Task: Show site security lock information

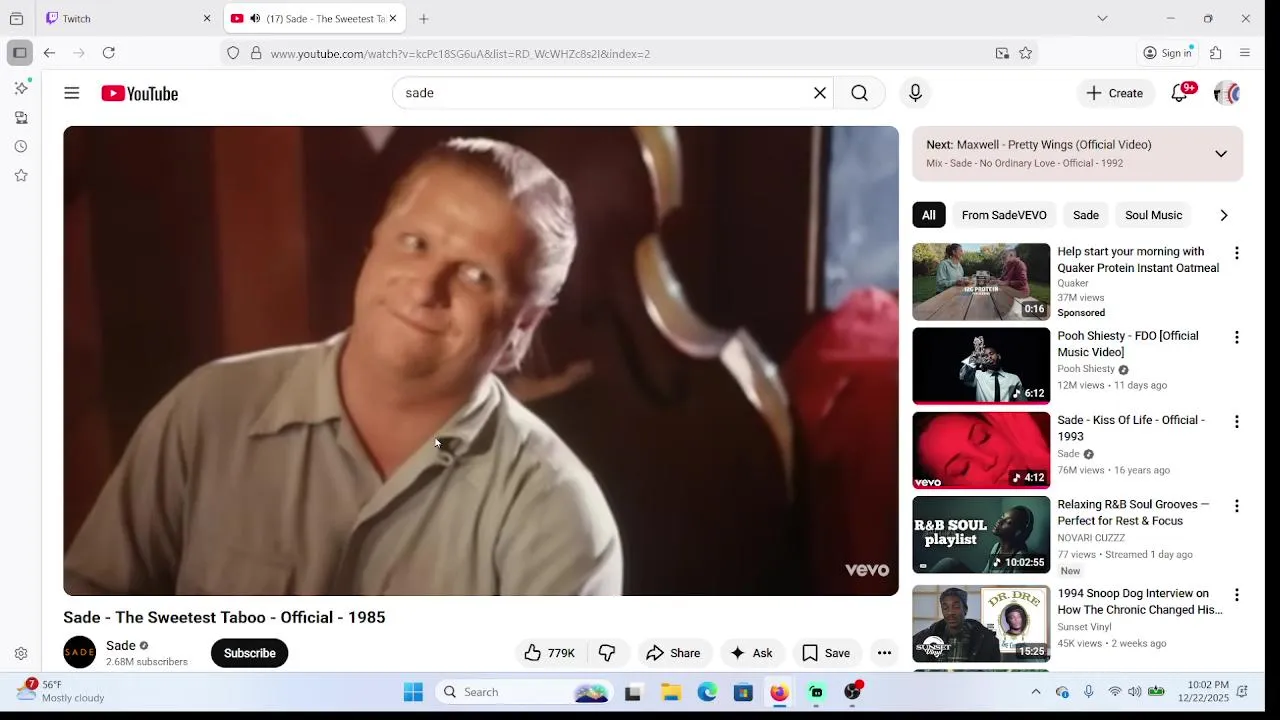Action: 256,53
